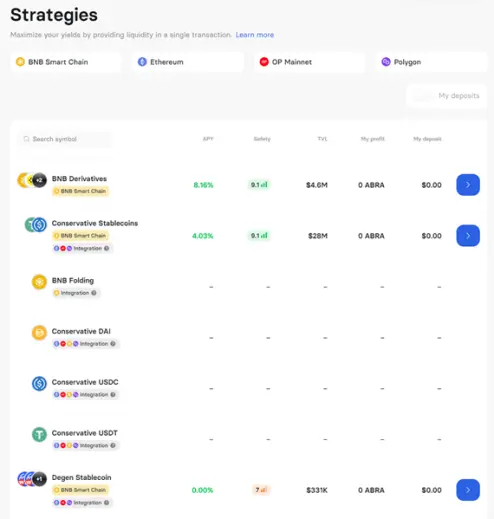Viewport: 494px width, 519px height.
Task: Click the Degen Stablecoin token icons stack
Action: click(32, 479)
